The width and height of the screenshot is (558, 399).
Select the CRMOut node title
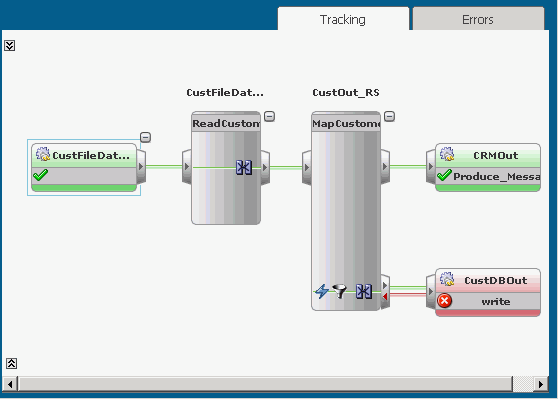coord(495,156)
